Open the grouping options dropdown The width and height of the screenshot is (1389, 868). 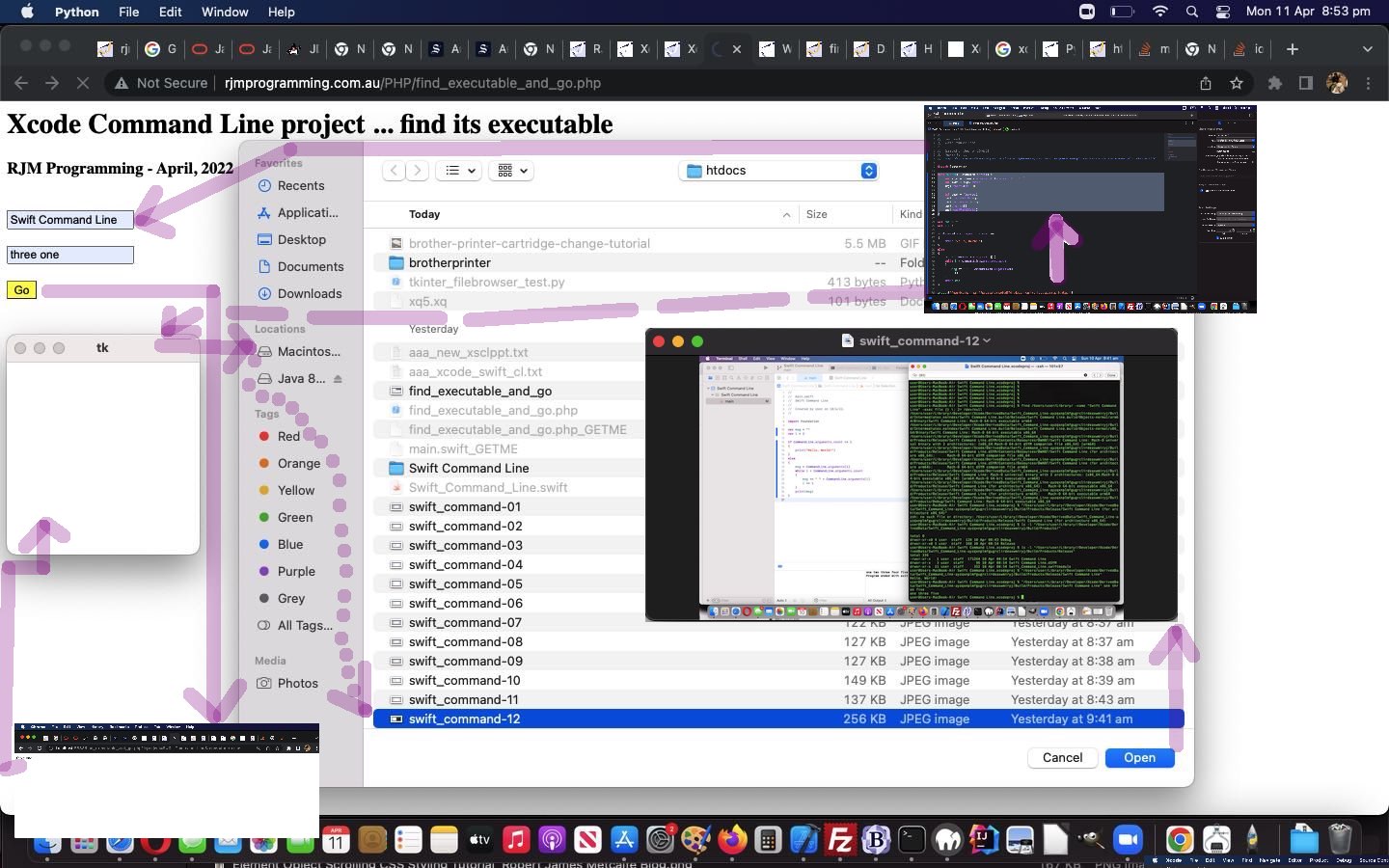(512, 171)
